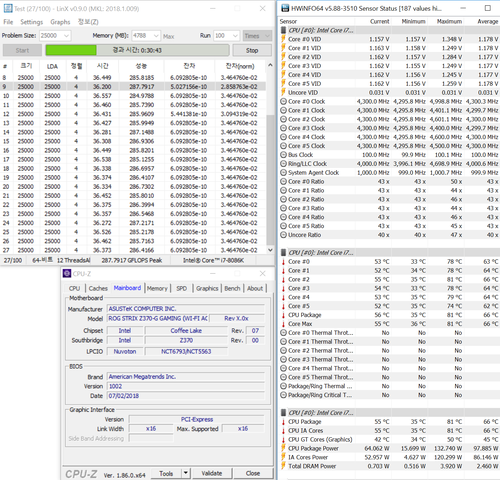Screen dimensions: 500x480
Task: Switch to the Caches tab in CPU-Z
Action: 98,288
